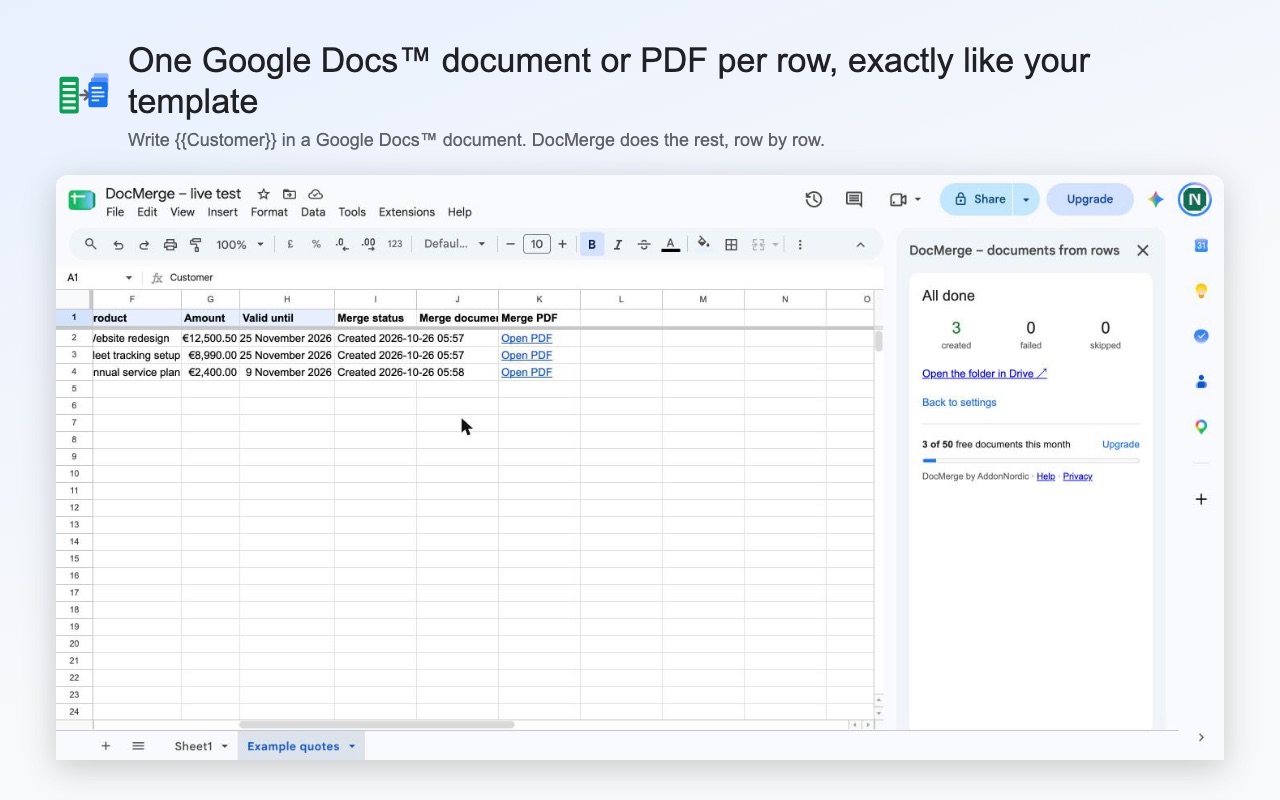Viewport: 1280px width, 800px height.
Task: Toggle strikethrough formatting
Action: pyautogui.click(x=644, y=244)
